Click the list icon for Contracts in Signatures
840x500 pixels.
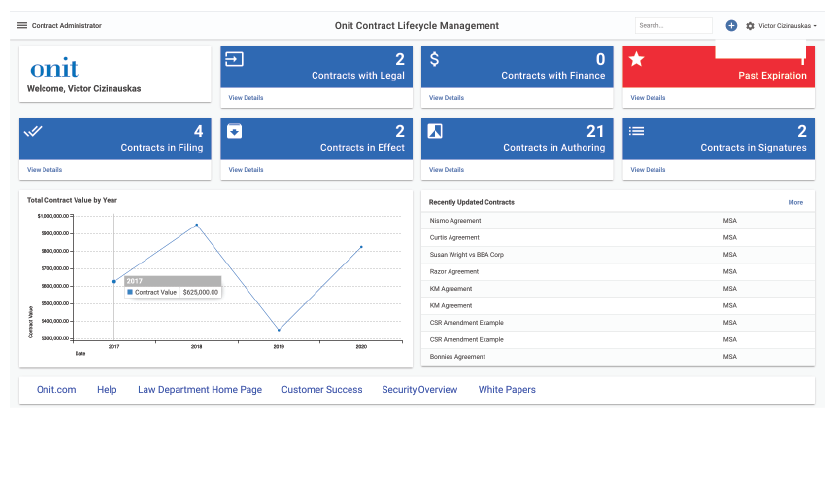[x=636, y=131]
